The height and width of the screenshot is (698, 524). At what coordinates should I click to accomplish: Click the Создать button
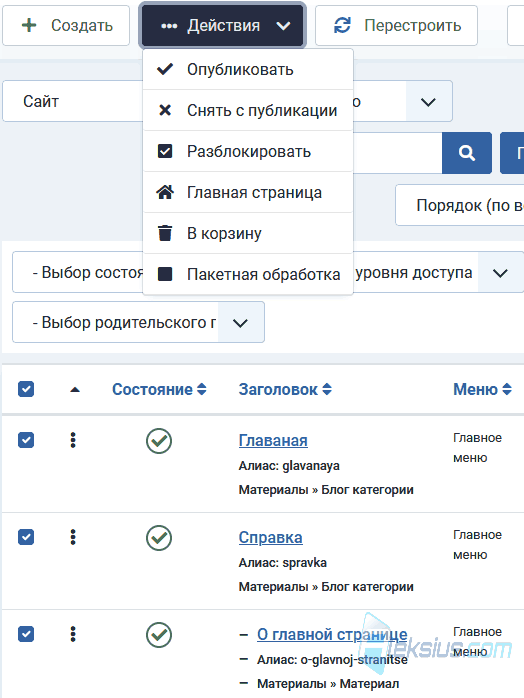coord(66,25)
